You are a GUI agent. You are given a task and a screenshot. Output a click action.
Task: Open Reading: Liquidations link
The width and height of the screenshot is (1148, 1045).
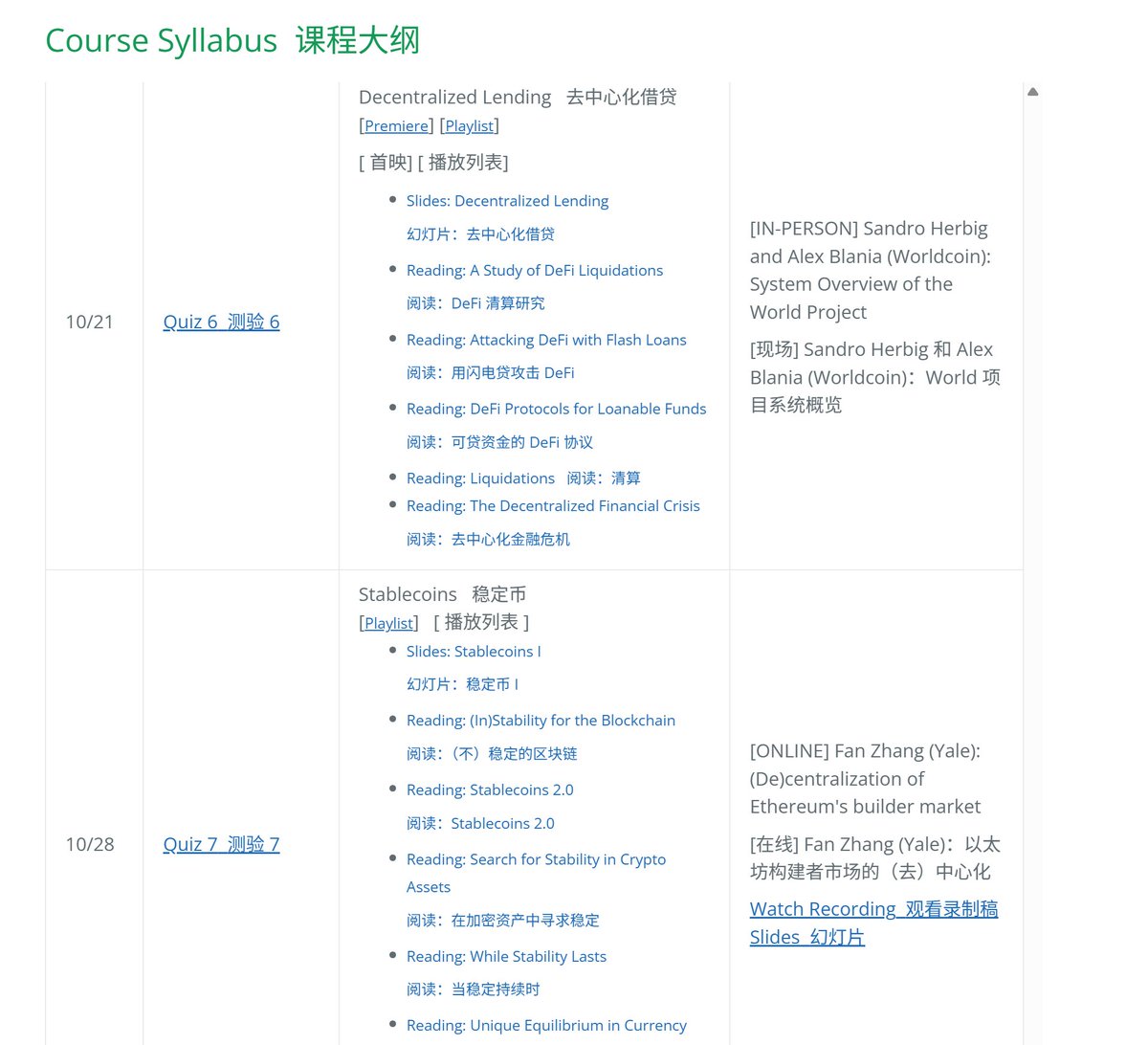[480, 478]
